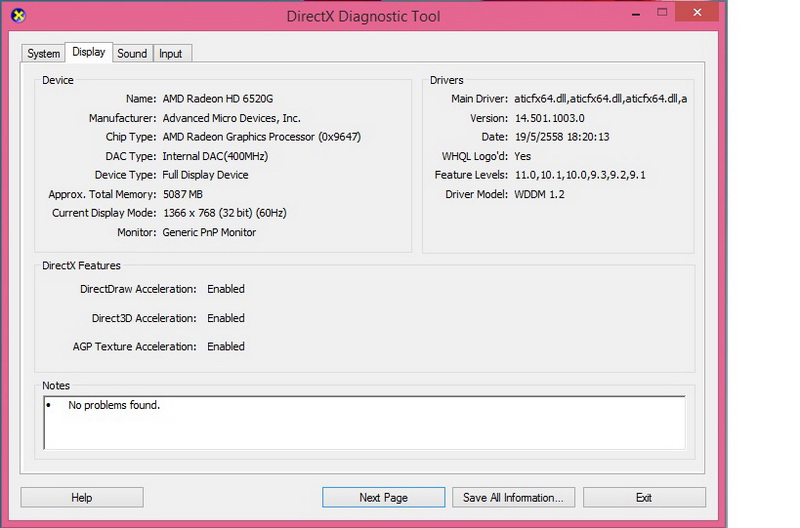
Task: Click the Notes text box
Action: (364, 422)
